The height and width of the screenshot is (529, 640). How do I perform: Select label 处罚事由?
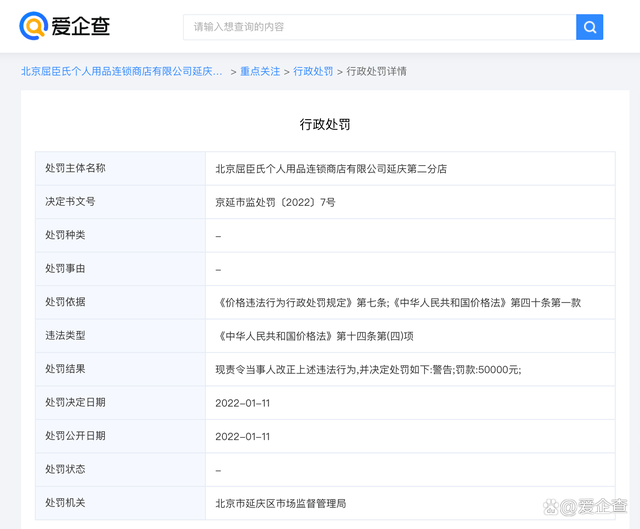(65, 269)
